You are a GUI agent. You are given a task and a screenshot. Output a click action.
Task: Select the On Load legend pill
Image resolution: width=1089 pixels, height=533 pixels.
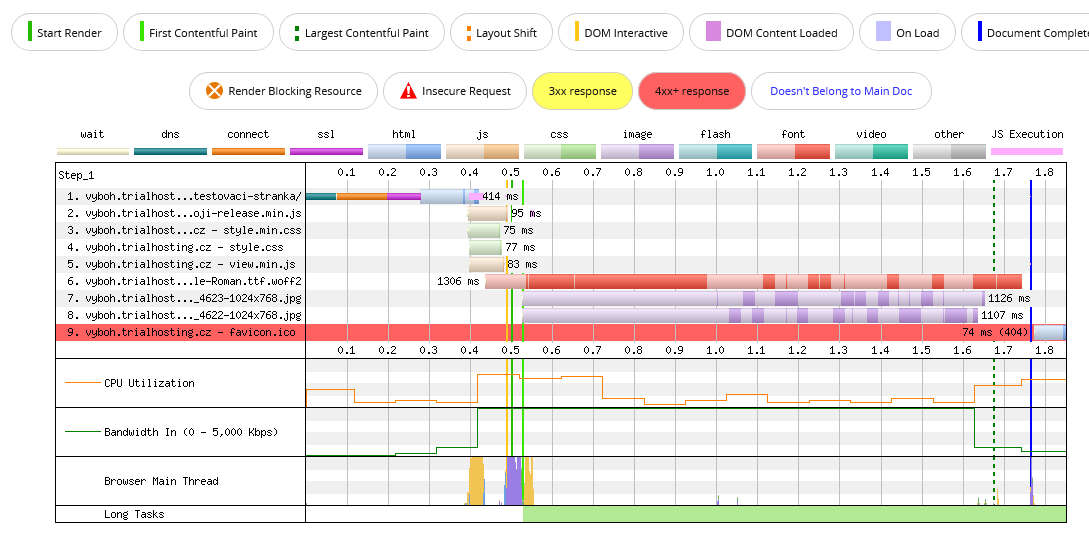pyautogui.click(x=908, y=33)
